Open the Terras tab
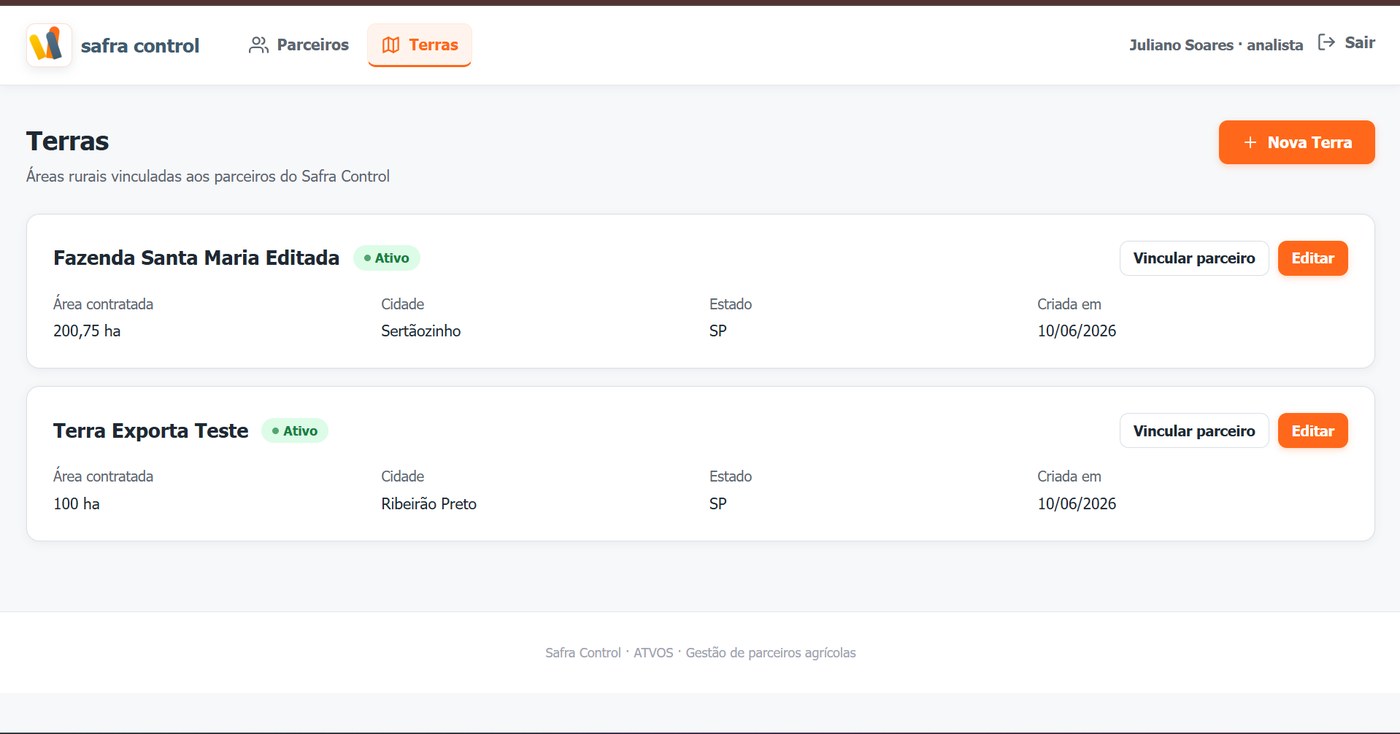This screenshot has height=734, width=1400. coord(420,45)
